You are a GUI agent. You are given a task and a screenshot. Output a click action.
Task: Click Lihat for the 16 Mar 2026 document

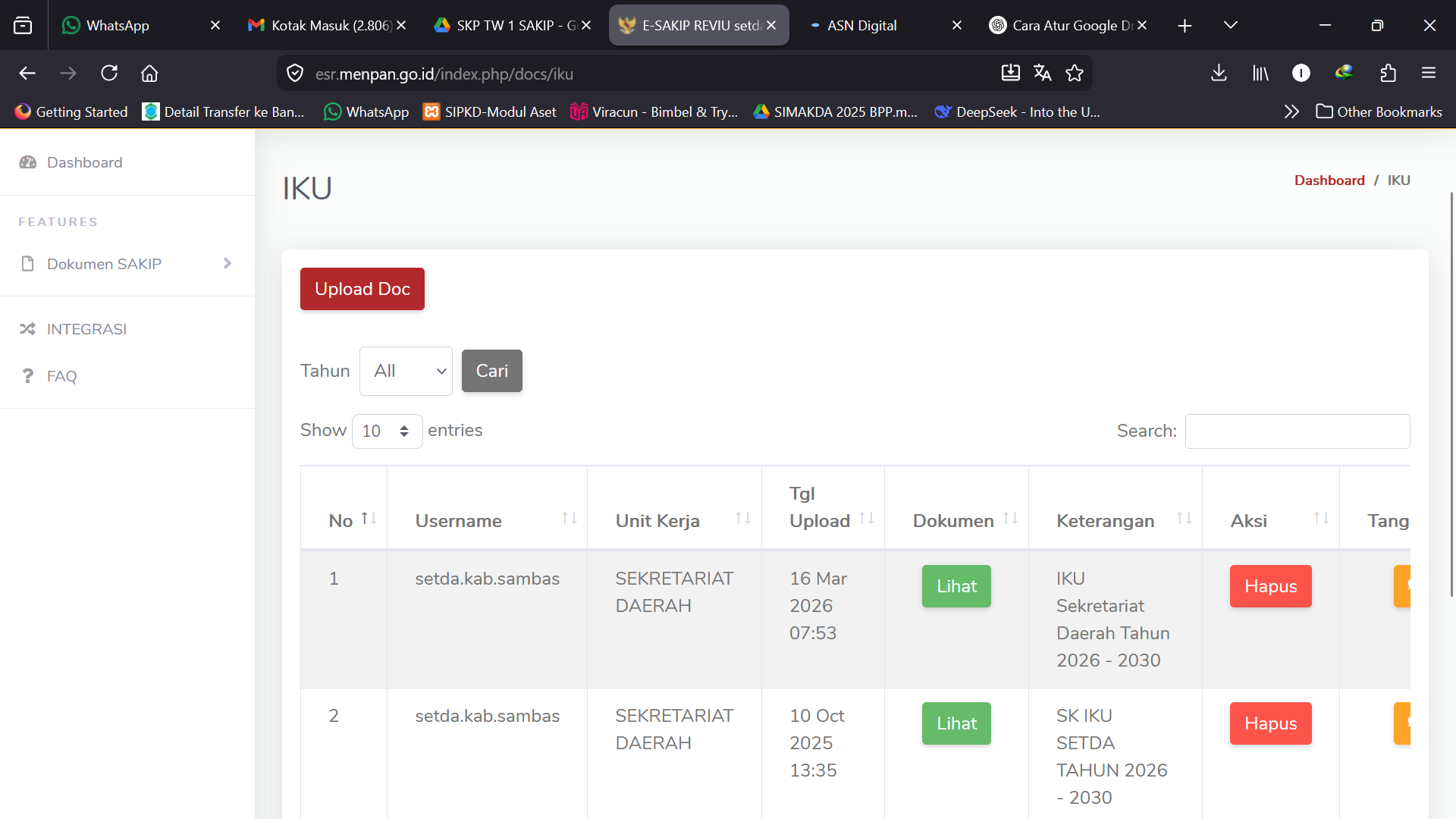pos(956,586)
